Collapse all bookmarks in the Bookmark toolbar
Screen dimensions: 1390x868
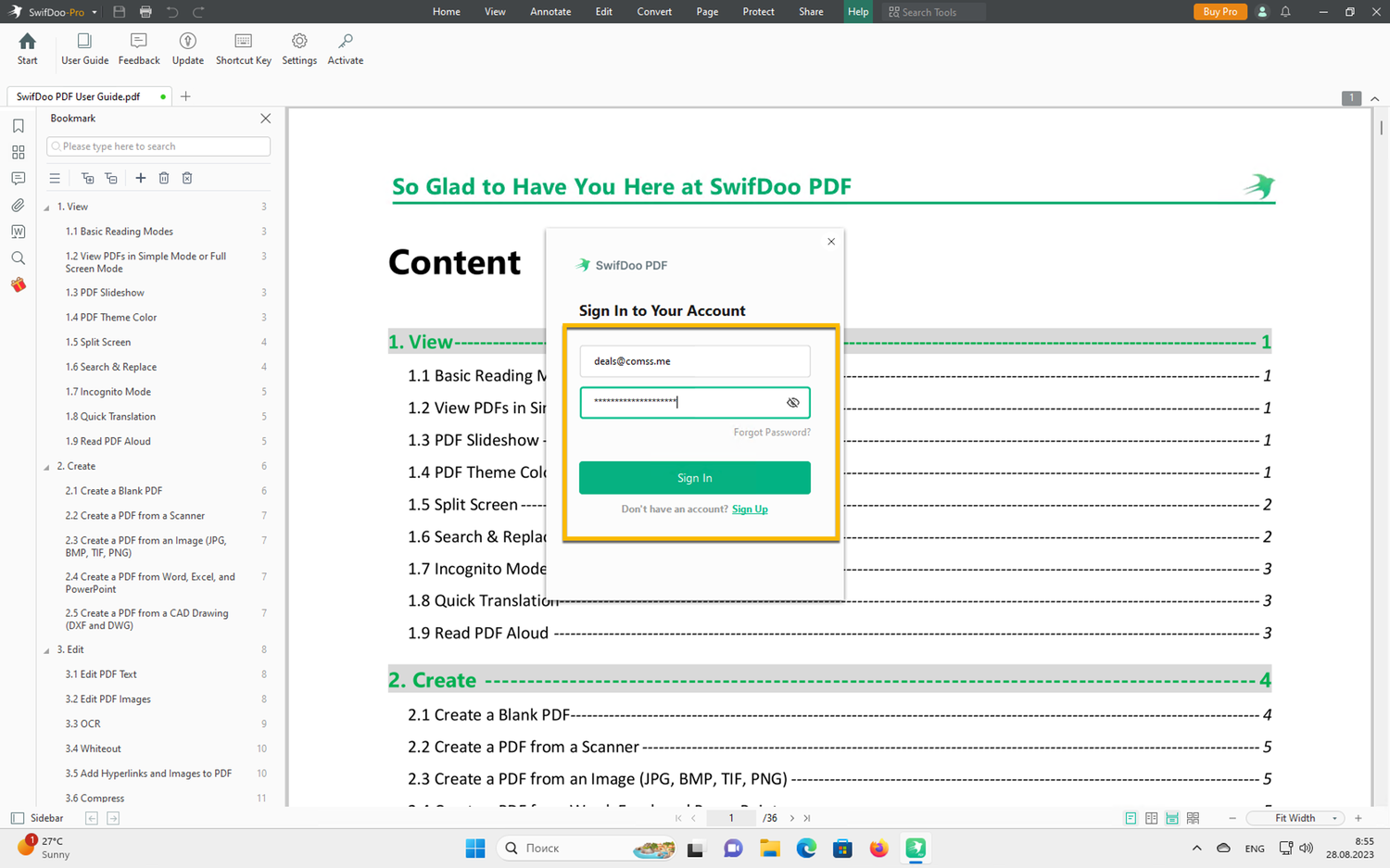(x=111, y=178)
